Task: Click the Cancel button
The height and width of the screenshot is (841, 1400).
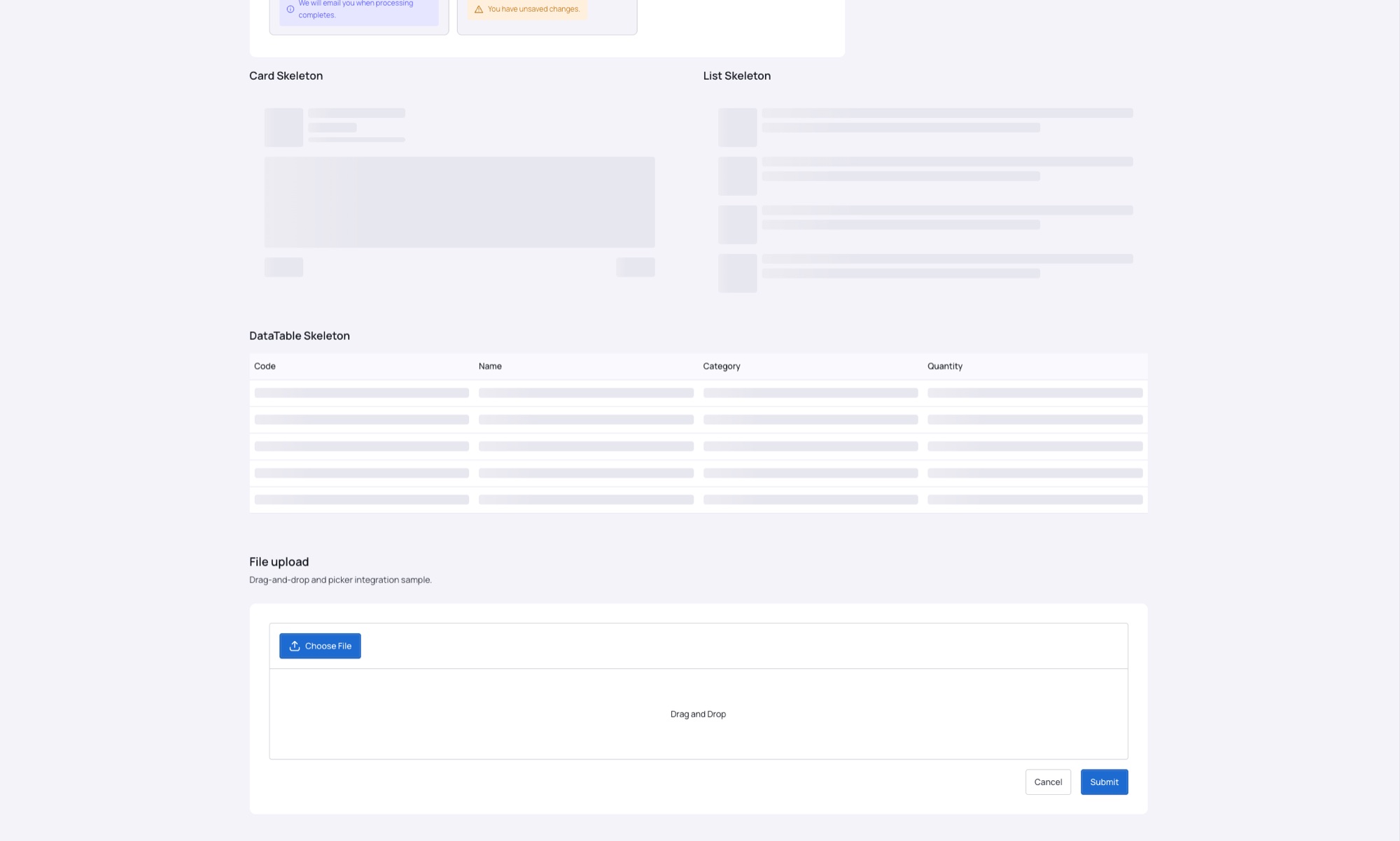Action: (x=1048, y=782)
